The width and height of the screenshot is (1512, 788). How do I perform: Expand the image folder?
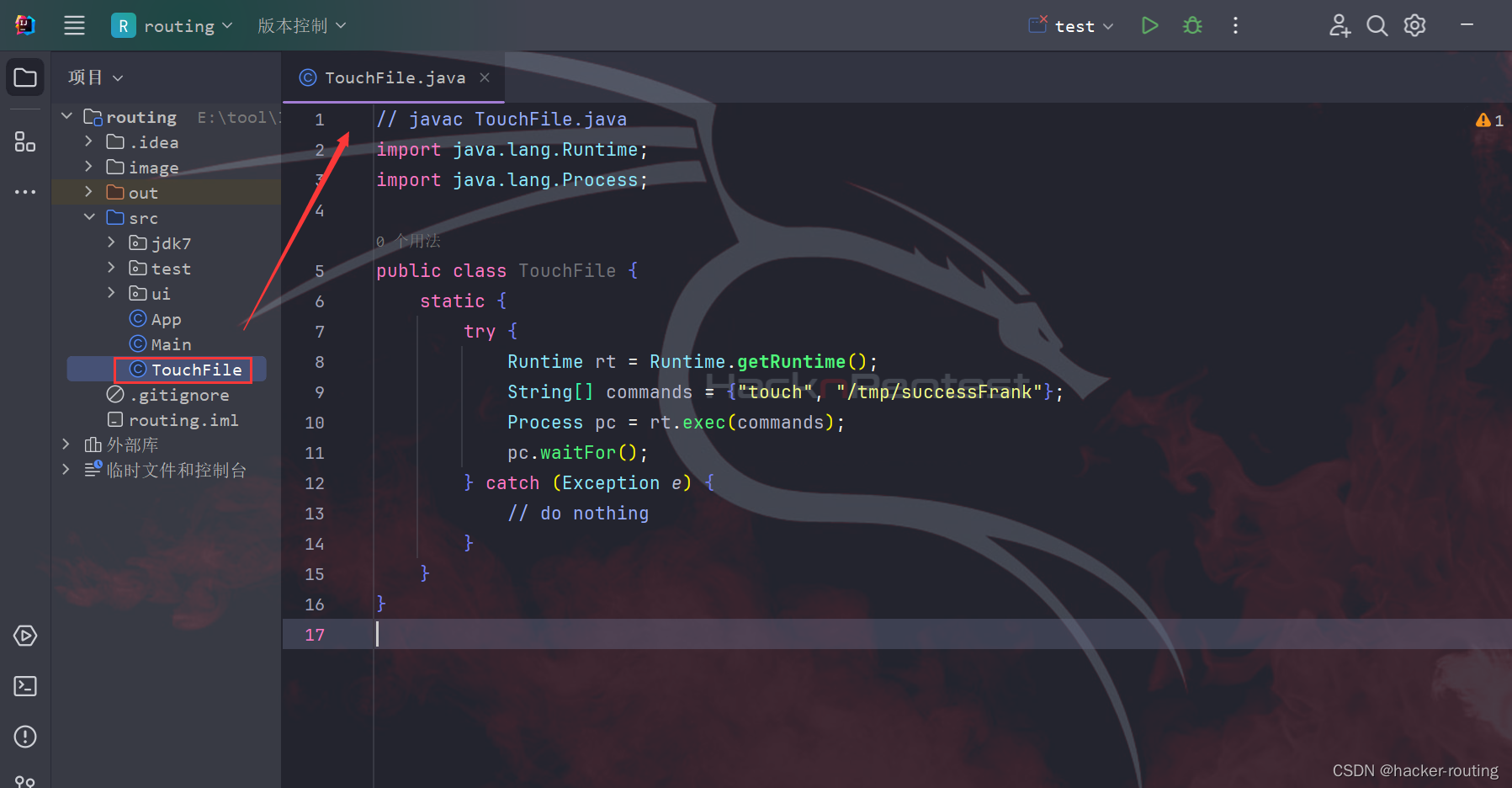[x=88, y=167]
